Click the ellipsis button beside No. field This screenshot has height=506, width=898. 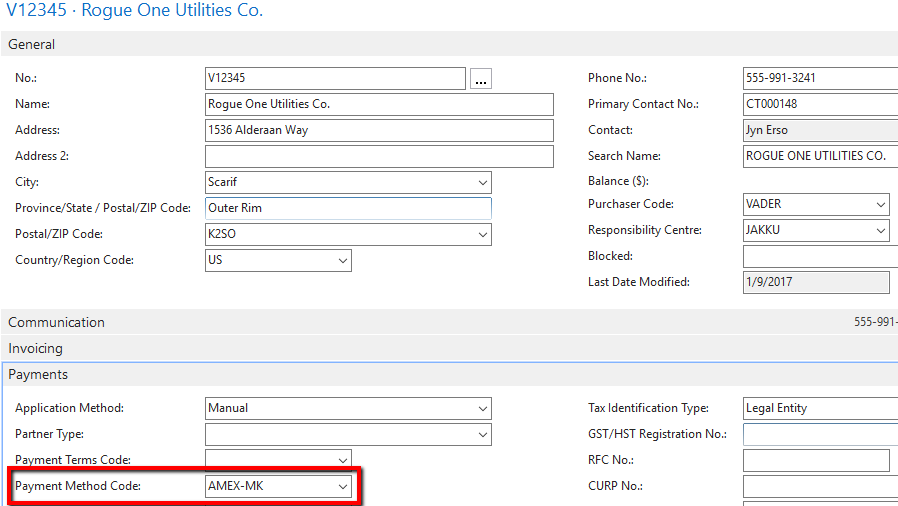coord(481,79)
